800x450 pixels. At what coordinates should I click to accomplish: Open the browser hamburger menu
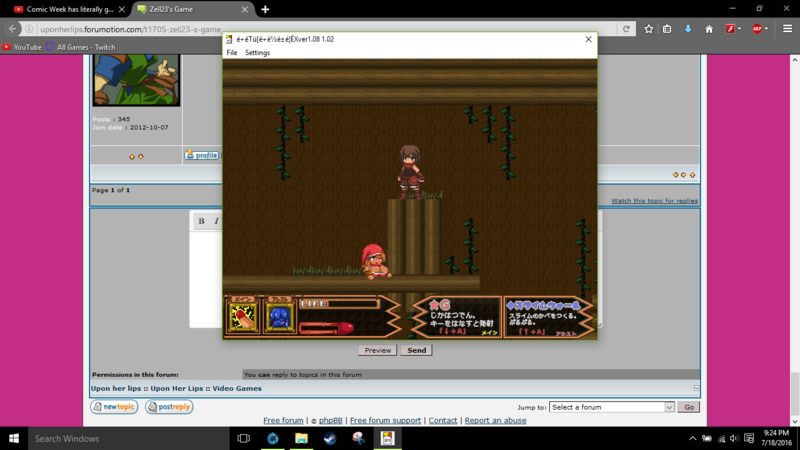pos(787,29)
